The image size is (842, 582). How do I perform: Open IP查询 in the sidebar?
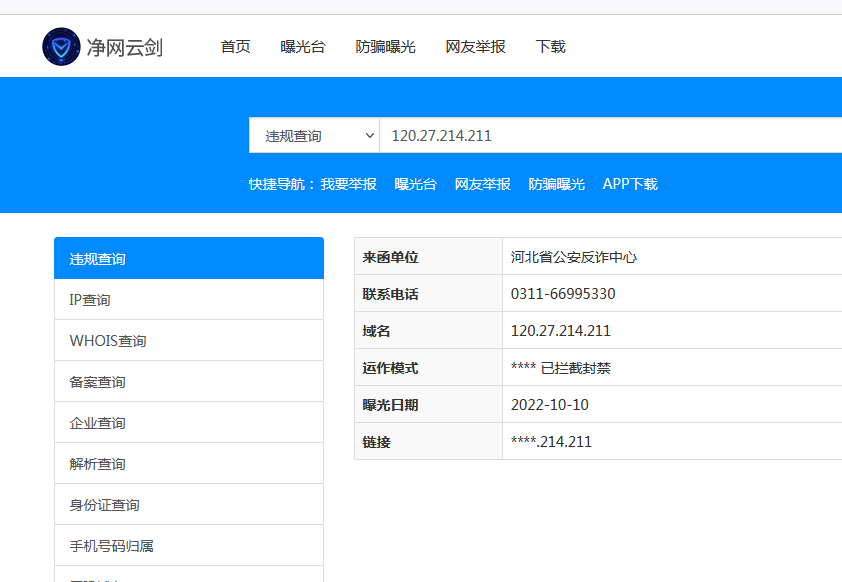pyautogui.click(x=189, y=300)
